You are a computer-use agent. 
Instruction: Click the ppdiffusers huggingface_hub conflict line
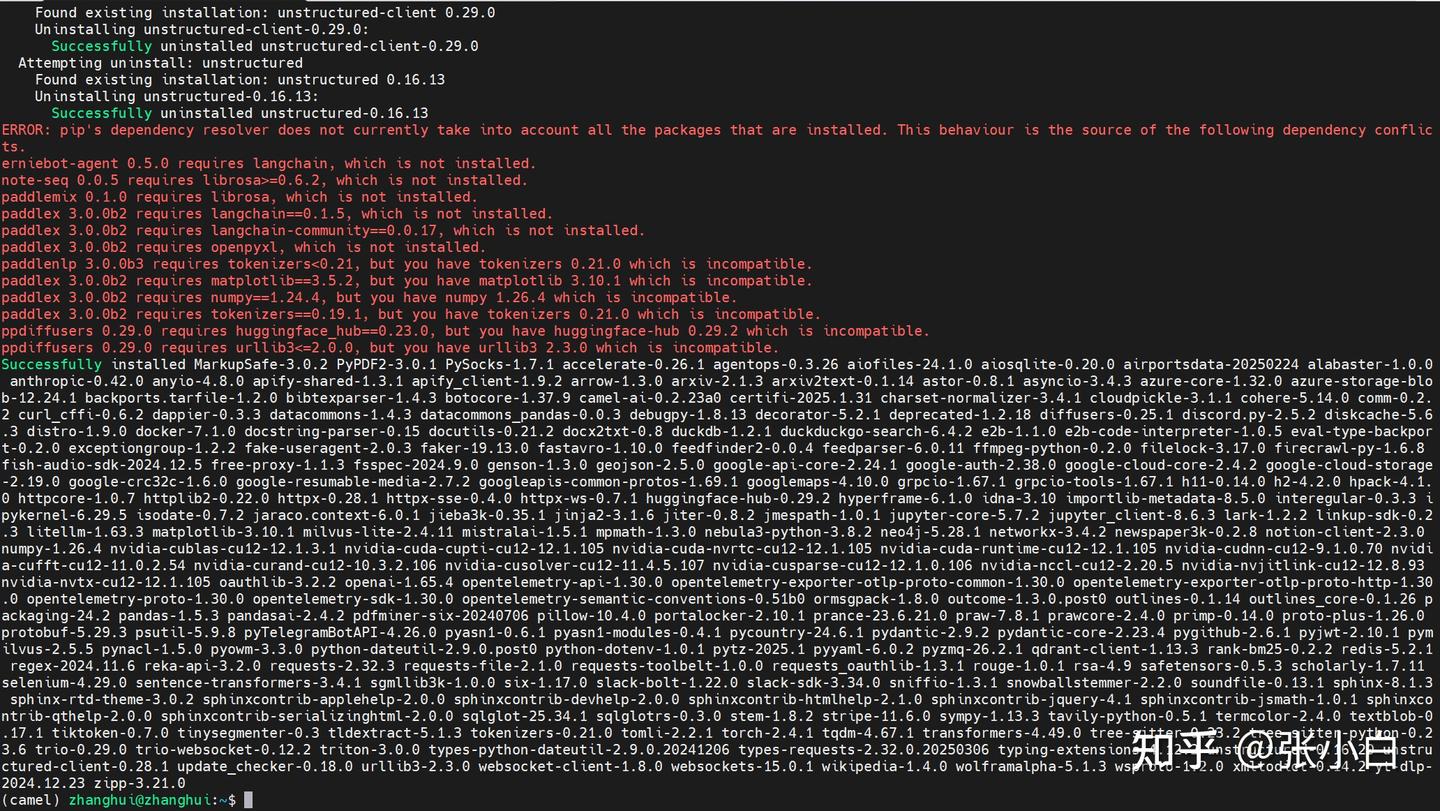click(x=465, y=331)
